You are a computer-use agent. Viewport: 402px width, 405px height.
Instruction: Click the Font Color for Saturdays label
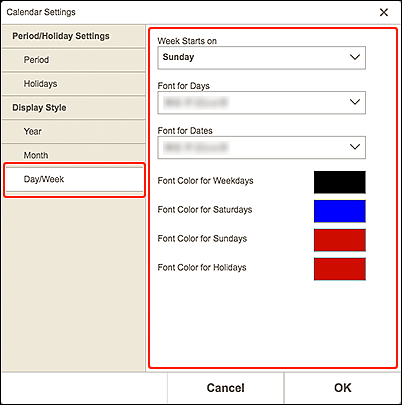point(205,210)
